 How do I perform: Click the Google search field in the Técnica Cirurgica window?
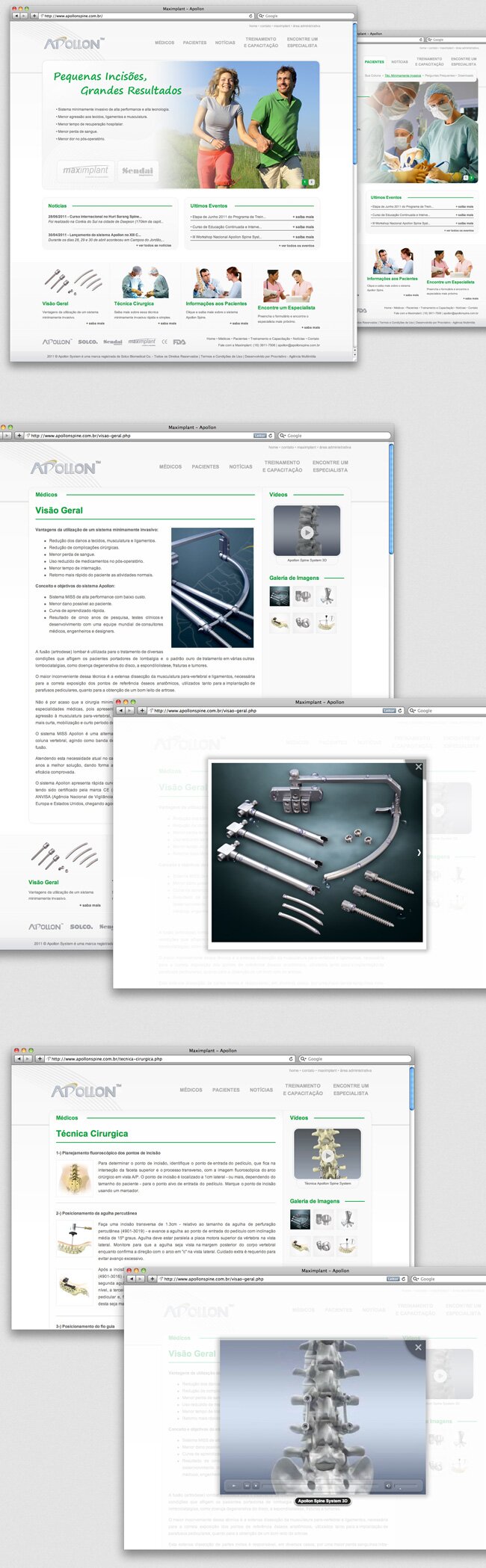[x=355, y=1058]
